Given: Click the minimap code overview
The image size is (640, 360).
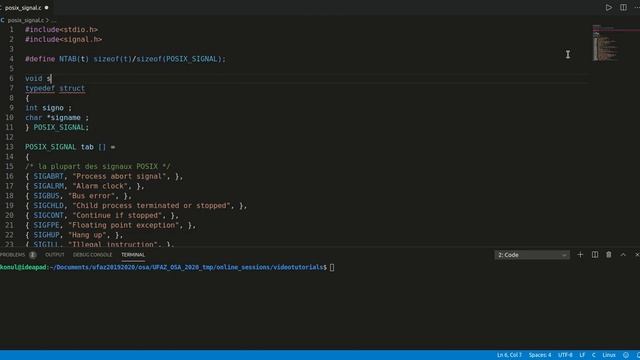Looking at the screenshot, I should coord(606,43).
